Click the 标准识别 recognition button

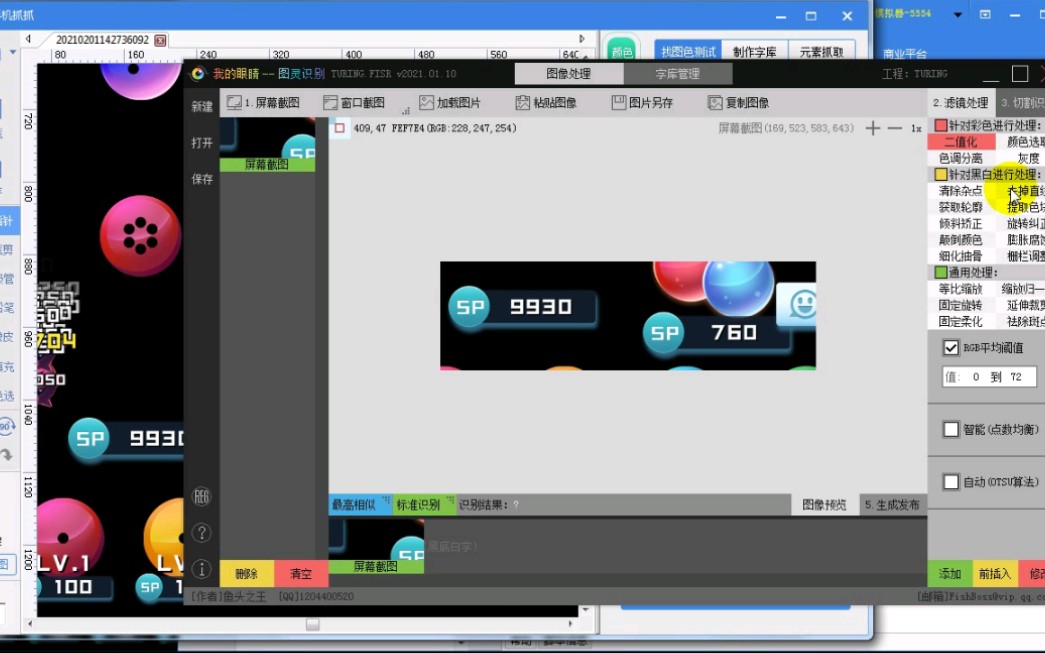[x=423, y=504]
